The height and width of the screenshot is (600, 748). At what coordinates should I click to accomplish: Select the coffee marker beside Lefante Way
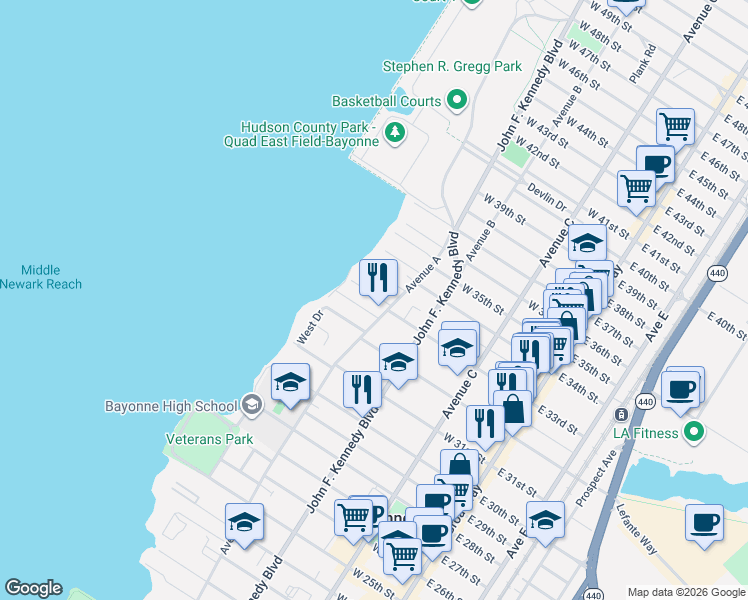pyautogui.click(x=704, y=524)
